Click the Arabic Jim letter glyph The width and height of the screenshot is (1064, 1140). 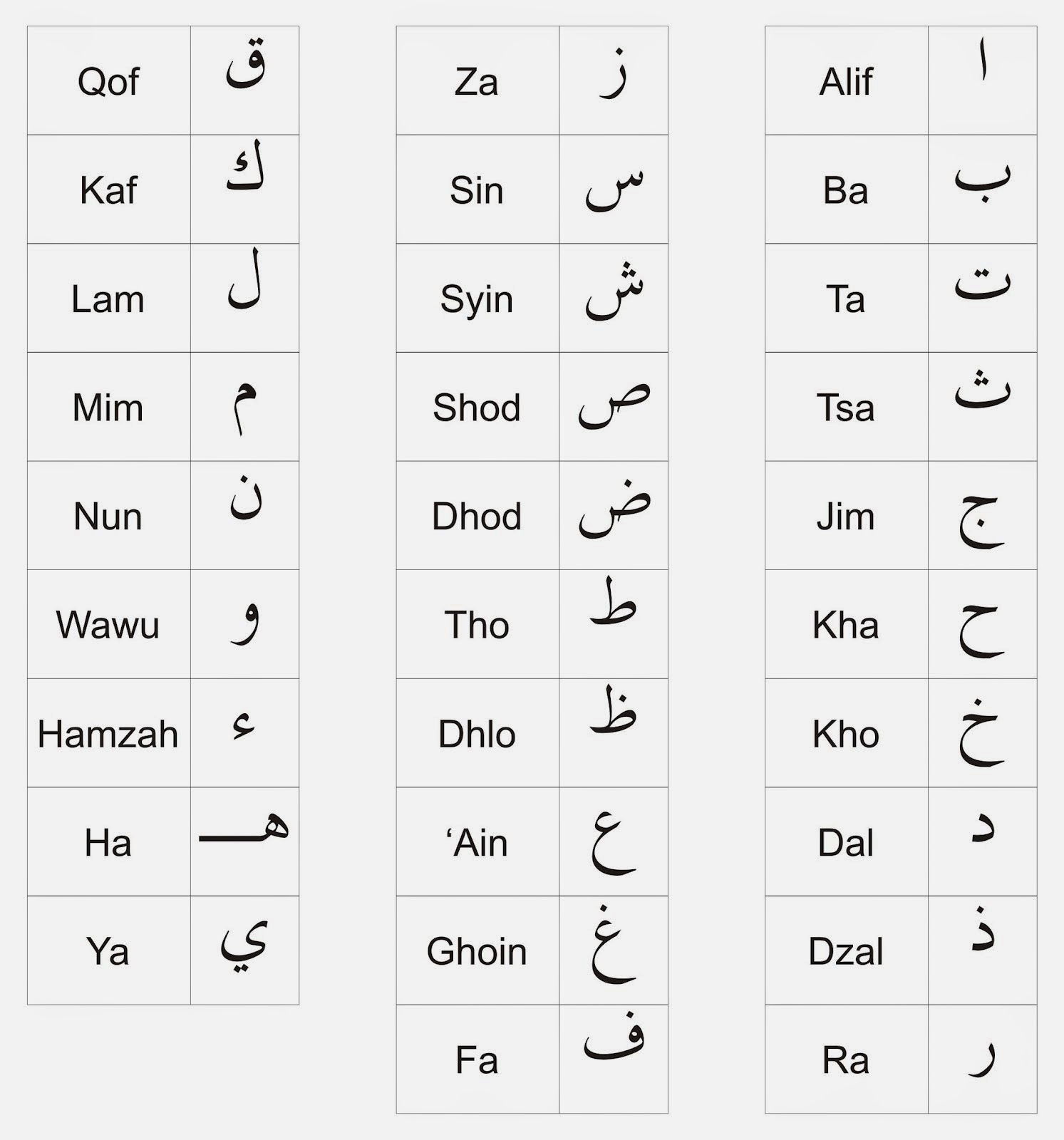click(981, 522)
